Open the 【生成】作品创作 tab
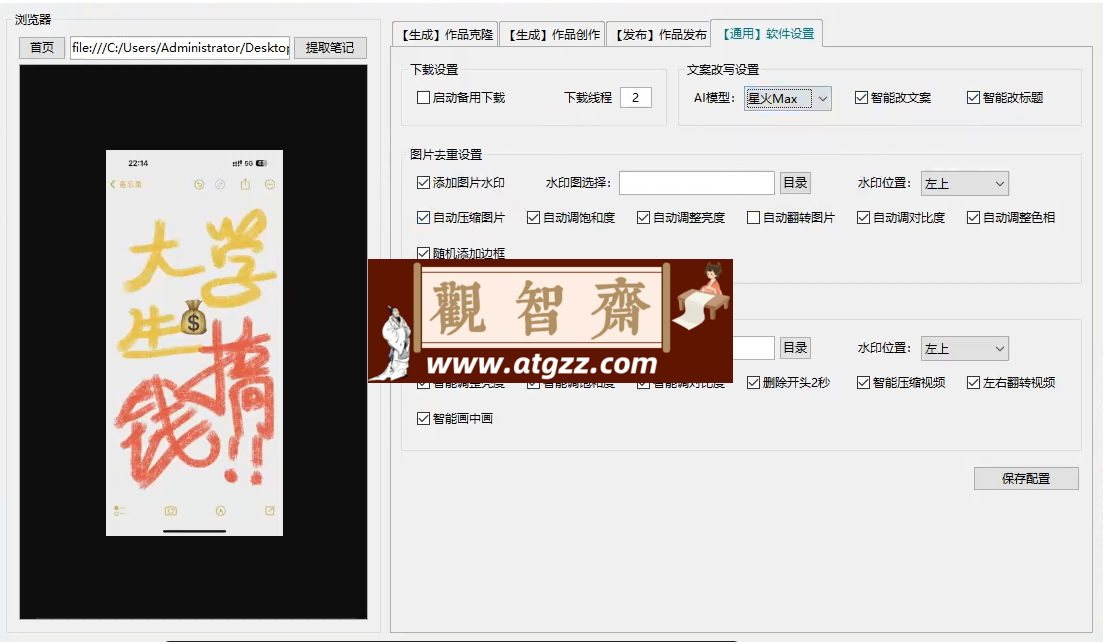 [x=554, y=34]
